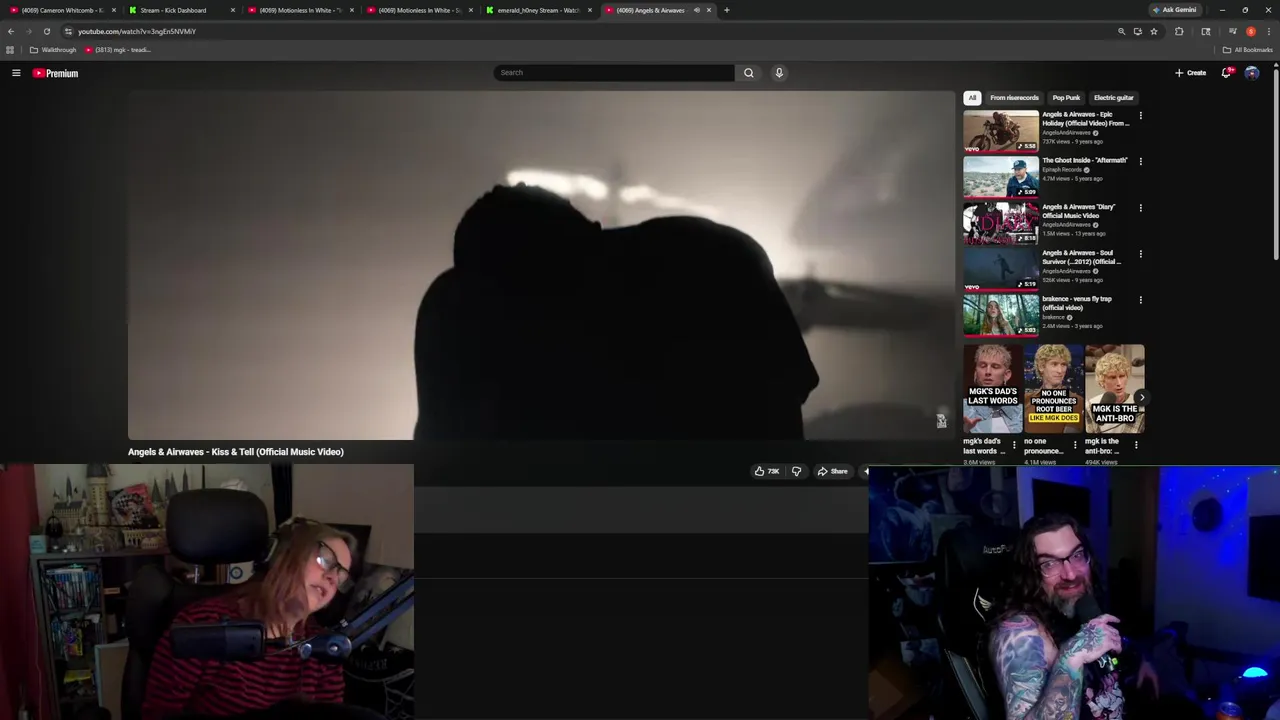Open options for brakence venus fly trap
The image size is (1280, 720).
tap(1140, 300)
